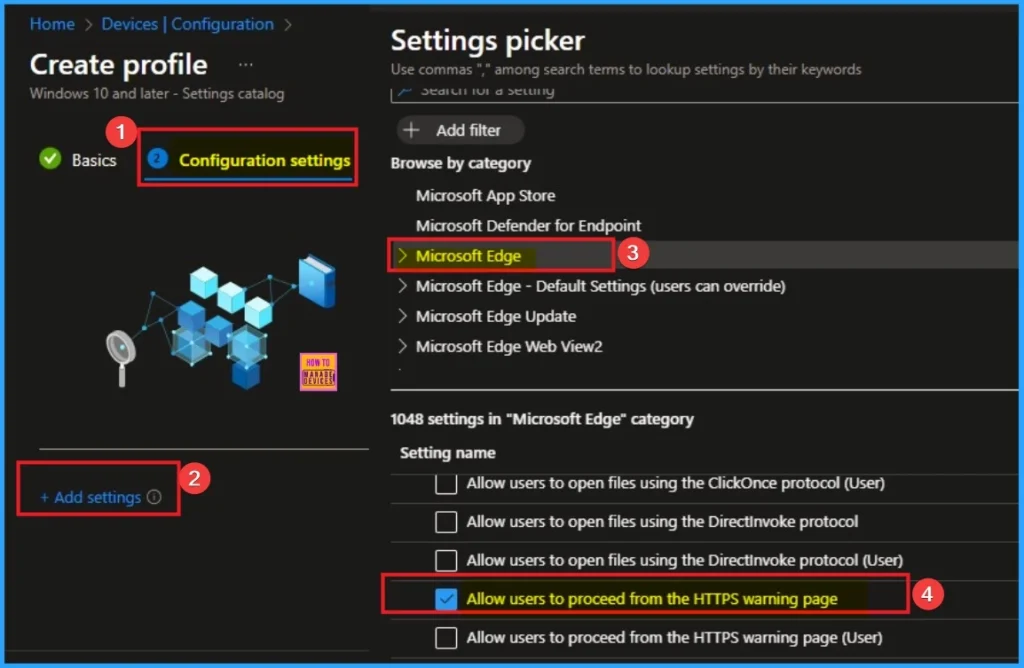1024x668 pixels.
Task: Open the ellipsis menu beside Create profile
Action: (246, 65)
